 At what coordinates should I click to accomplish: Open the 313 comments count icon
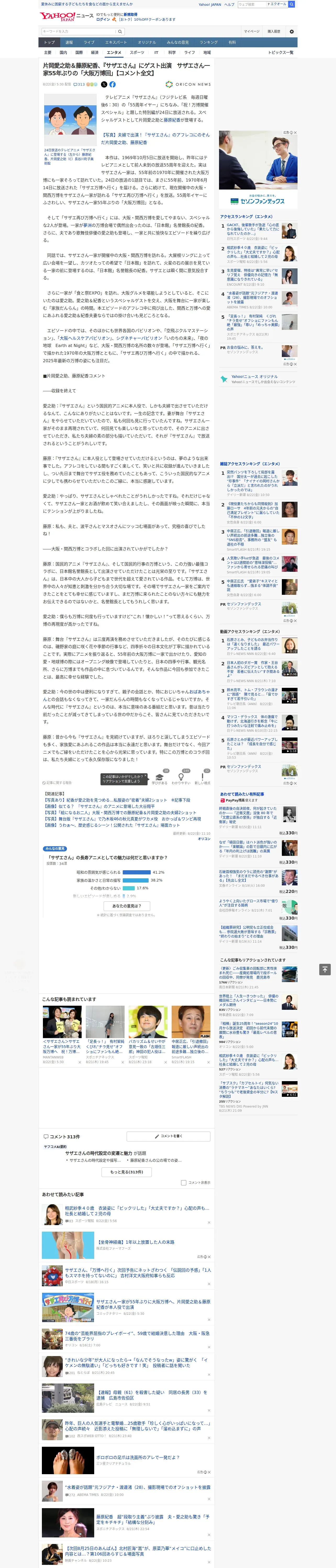click(x=80, y=85)
